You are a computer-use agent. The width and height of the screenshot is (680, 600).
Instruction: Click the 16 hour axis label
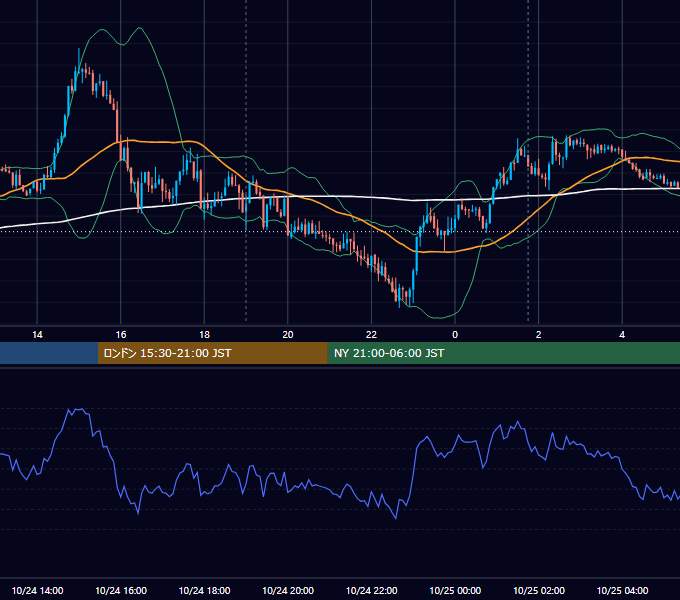coord(121,335)
